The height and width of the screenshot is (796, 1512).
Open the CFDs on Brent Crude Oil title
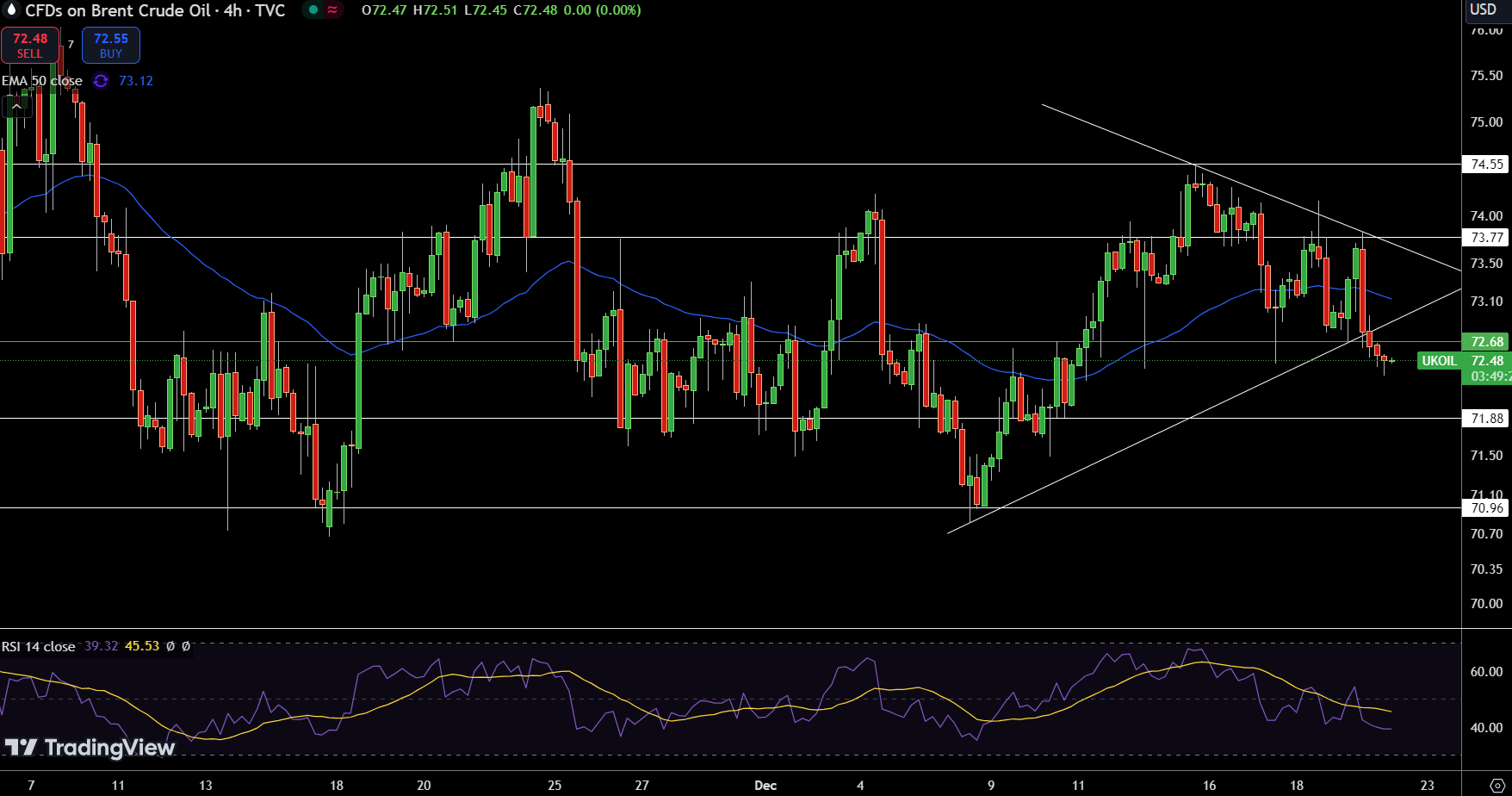(155, 10)
